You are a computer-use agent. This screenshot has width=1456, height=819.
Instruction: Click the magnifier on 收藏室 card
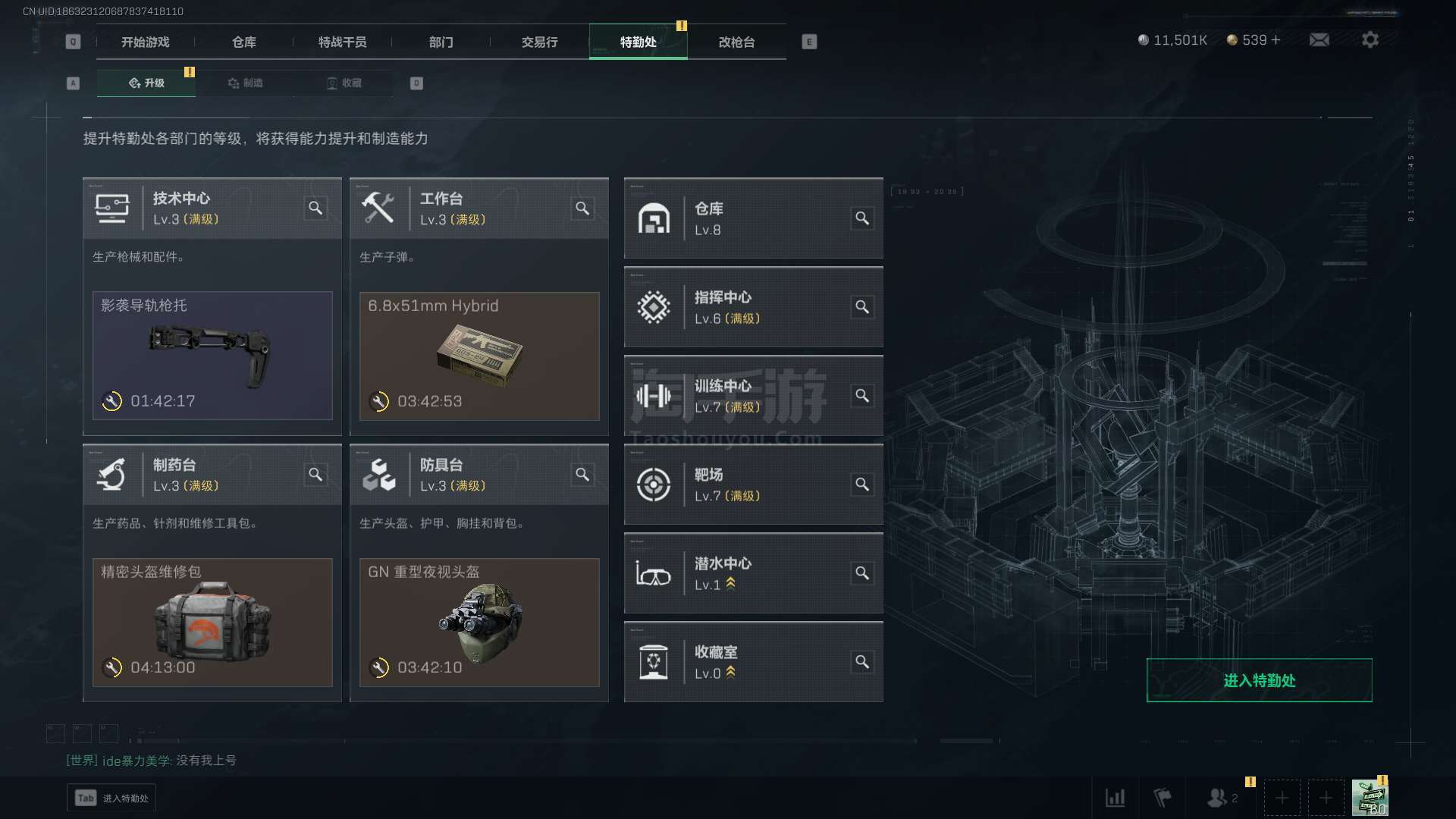click(x=862, y=662)
